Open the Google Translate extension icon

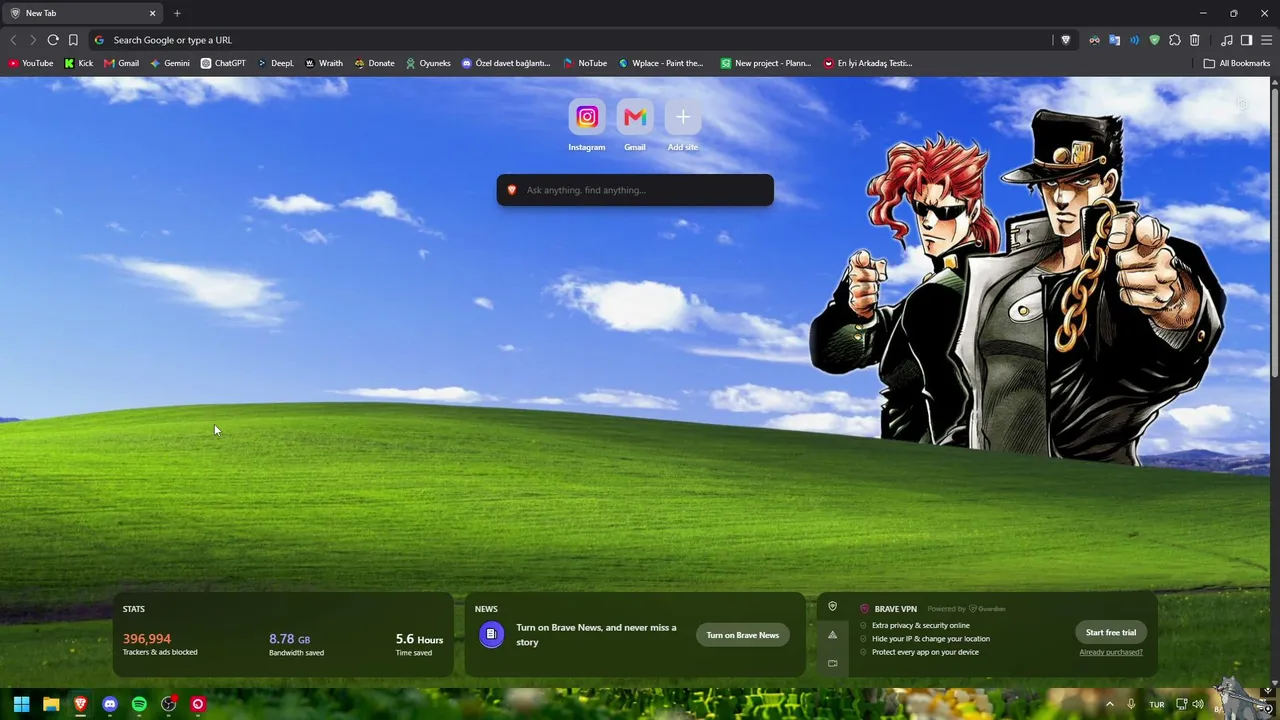coord(1114,40)
